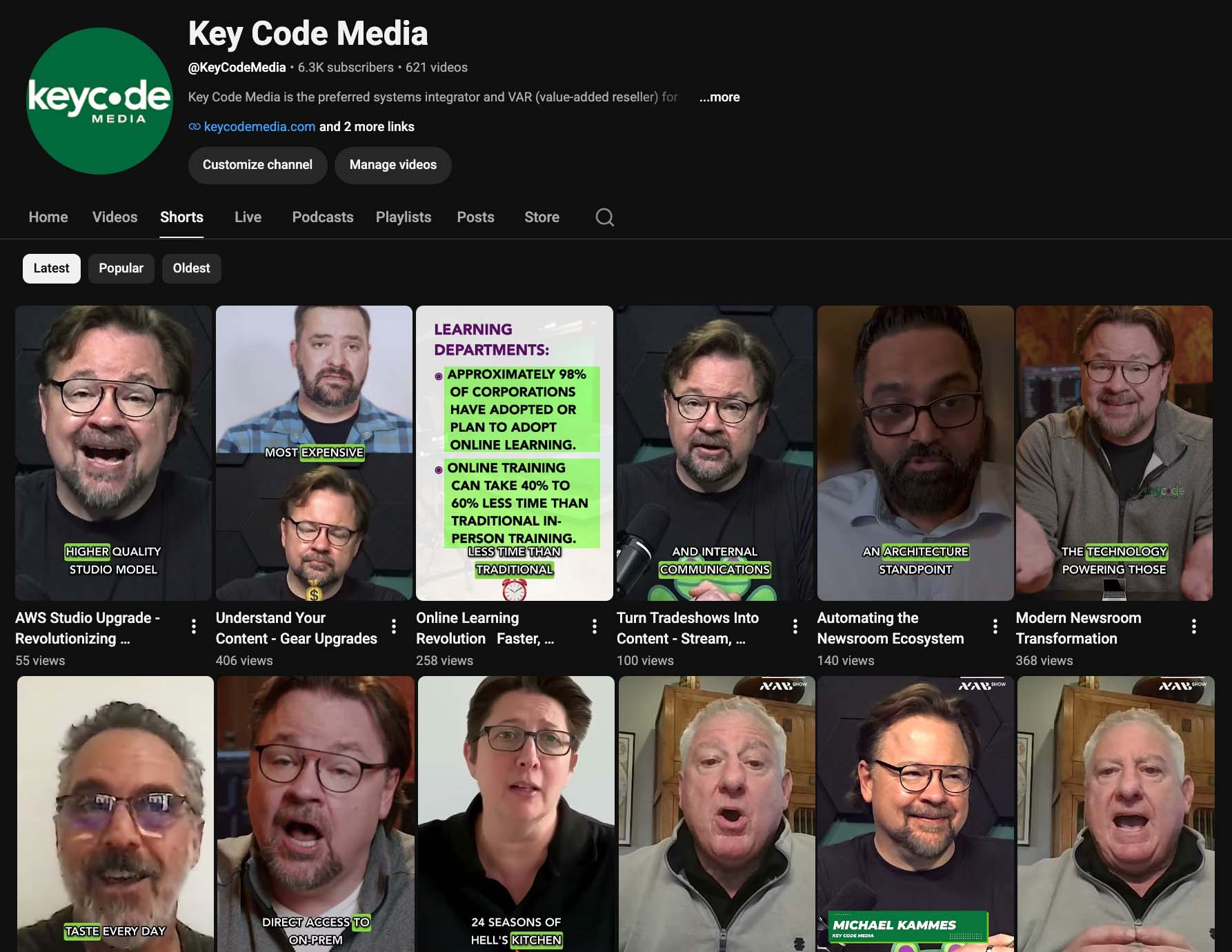
Task: Open the Key Code Media channel avatar
Action: point(99,101)
